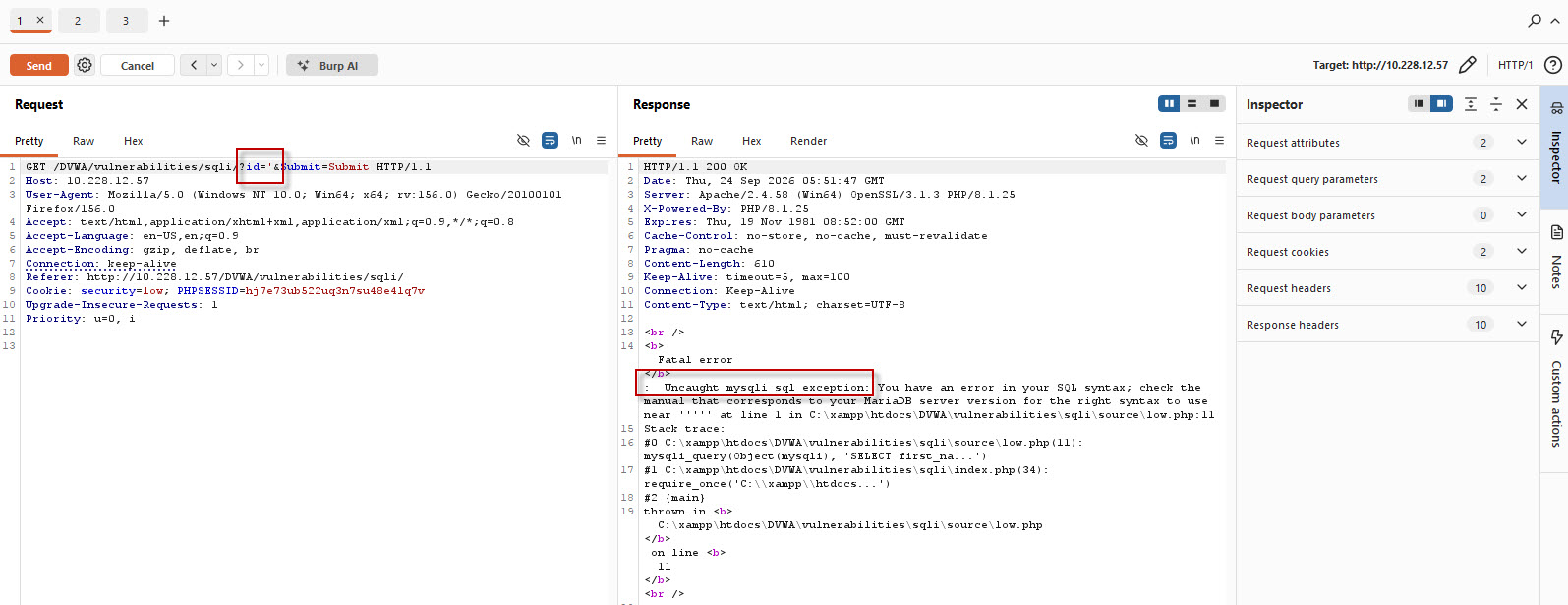This screenshot has height=605, width=1568.
Task: Select the Request Pretty tab
Action: tap(29, 141)
